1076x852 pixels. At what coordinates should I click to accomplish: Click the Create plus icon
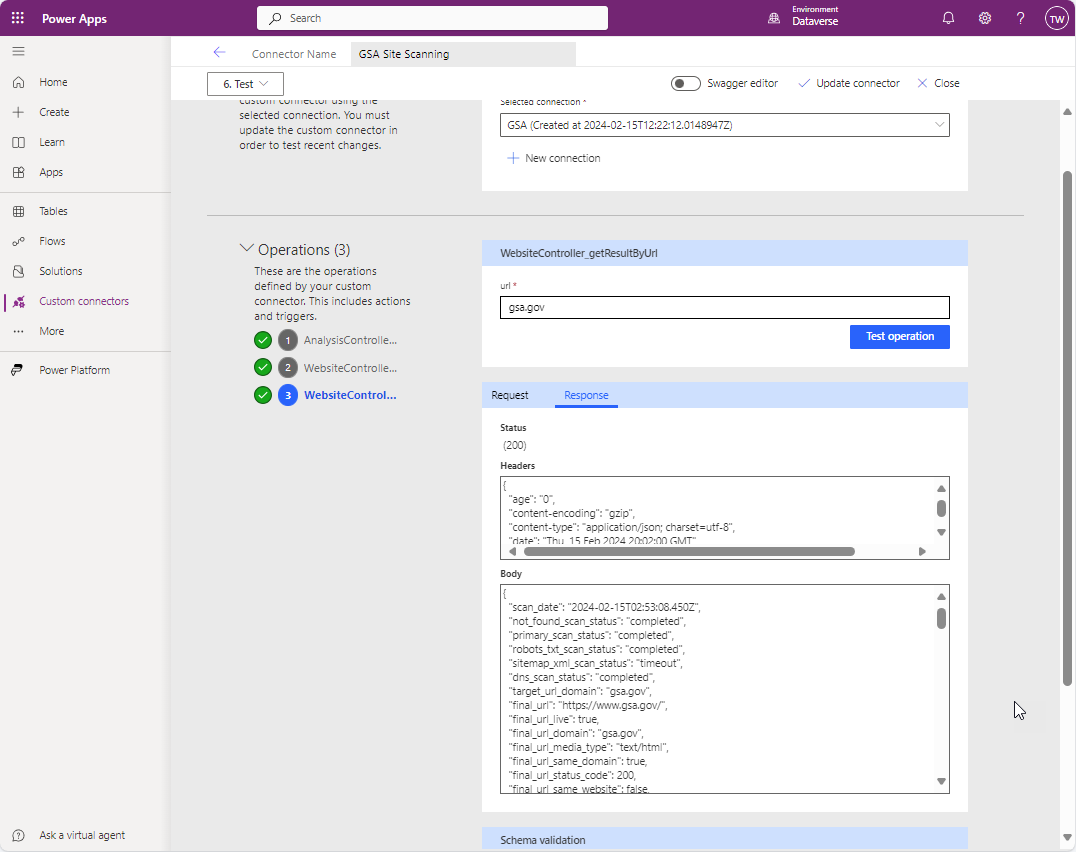point(19,113)
